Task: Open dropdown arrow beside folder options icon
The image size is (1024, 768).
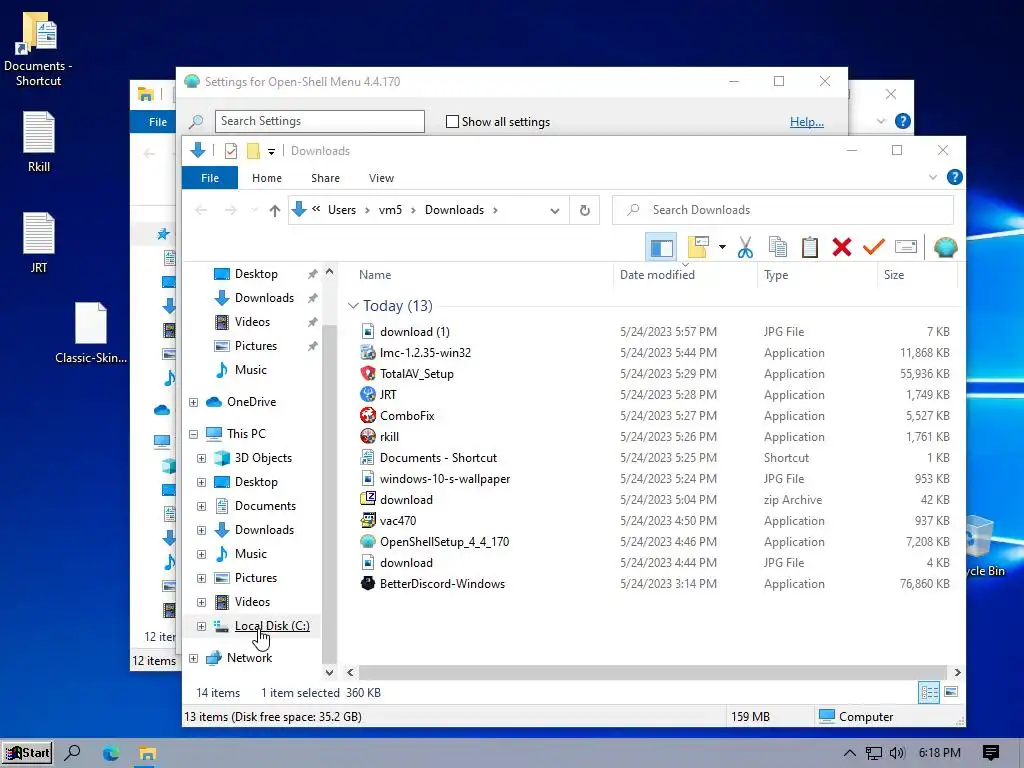Action: point(722,247)
